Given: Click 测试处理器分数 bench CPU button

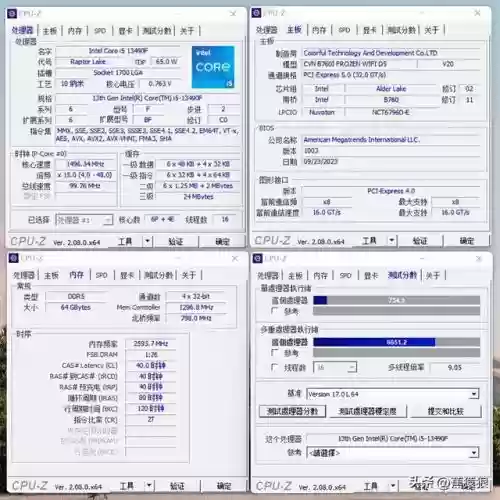Looking at the screenshot, I should [x=292, y=411].
